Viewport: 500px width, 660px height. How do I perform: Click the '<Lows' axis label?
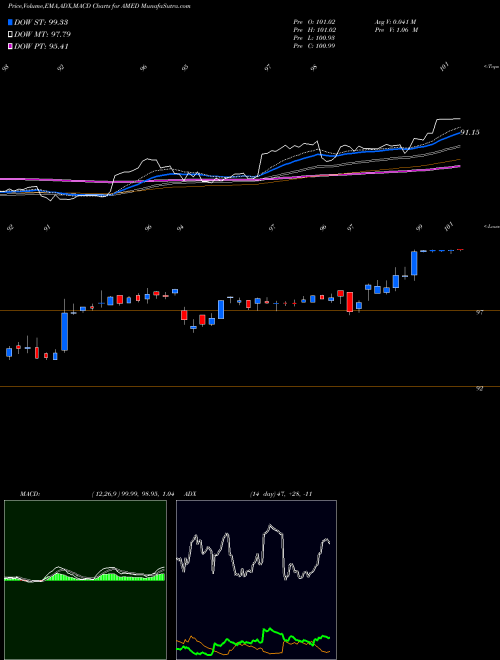491,226
